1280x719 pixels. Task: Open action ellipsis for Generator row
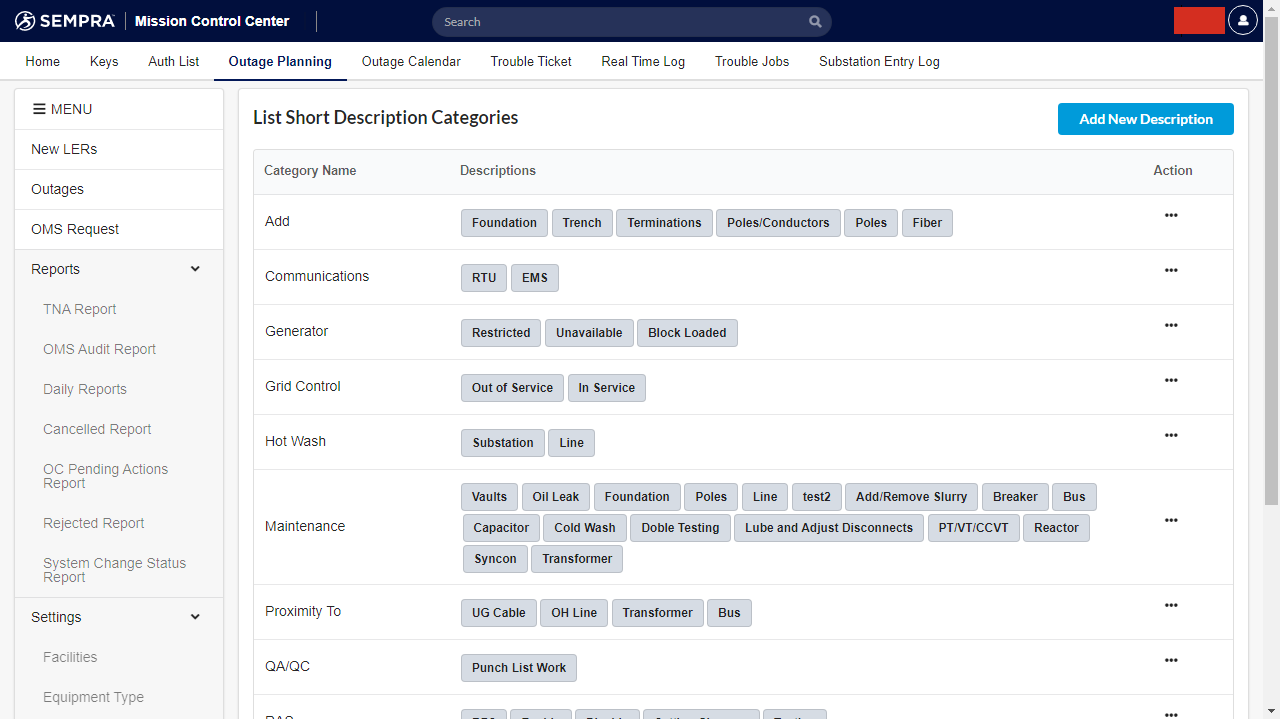(1171, 326)
